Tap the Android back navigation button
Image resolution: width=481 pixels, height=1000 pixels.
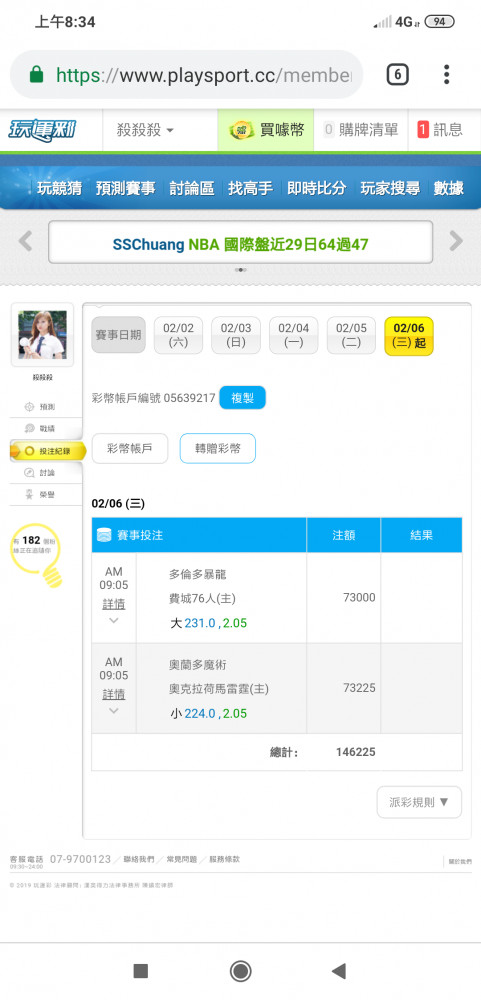click(339, 971)
